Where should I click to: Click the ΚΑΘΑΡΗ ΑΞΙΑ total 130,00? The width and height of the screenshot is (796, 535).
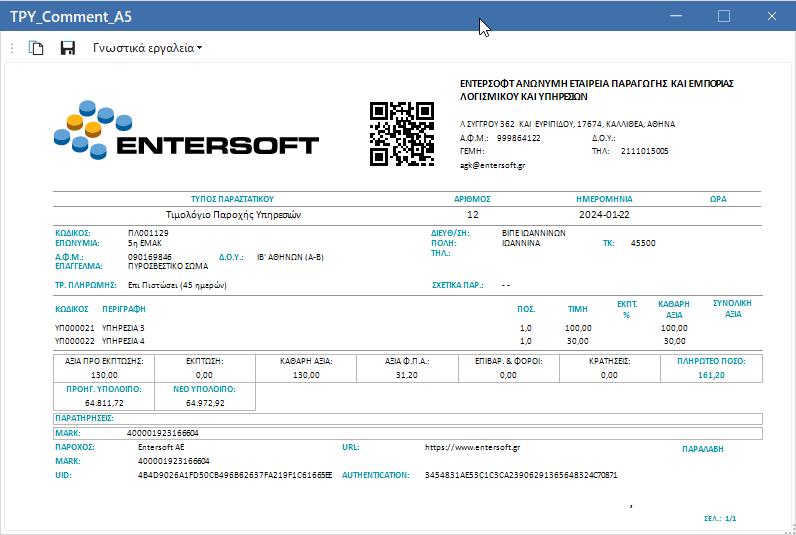pos(306,375)
